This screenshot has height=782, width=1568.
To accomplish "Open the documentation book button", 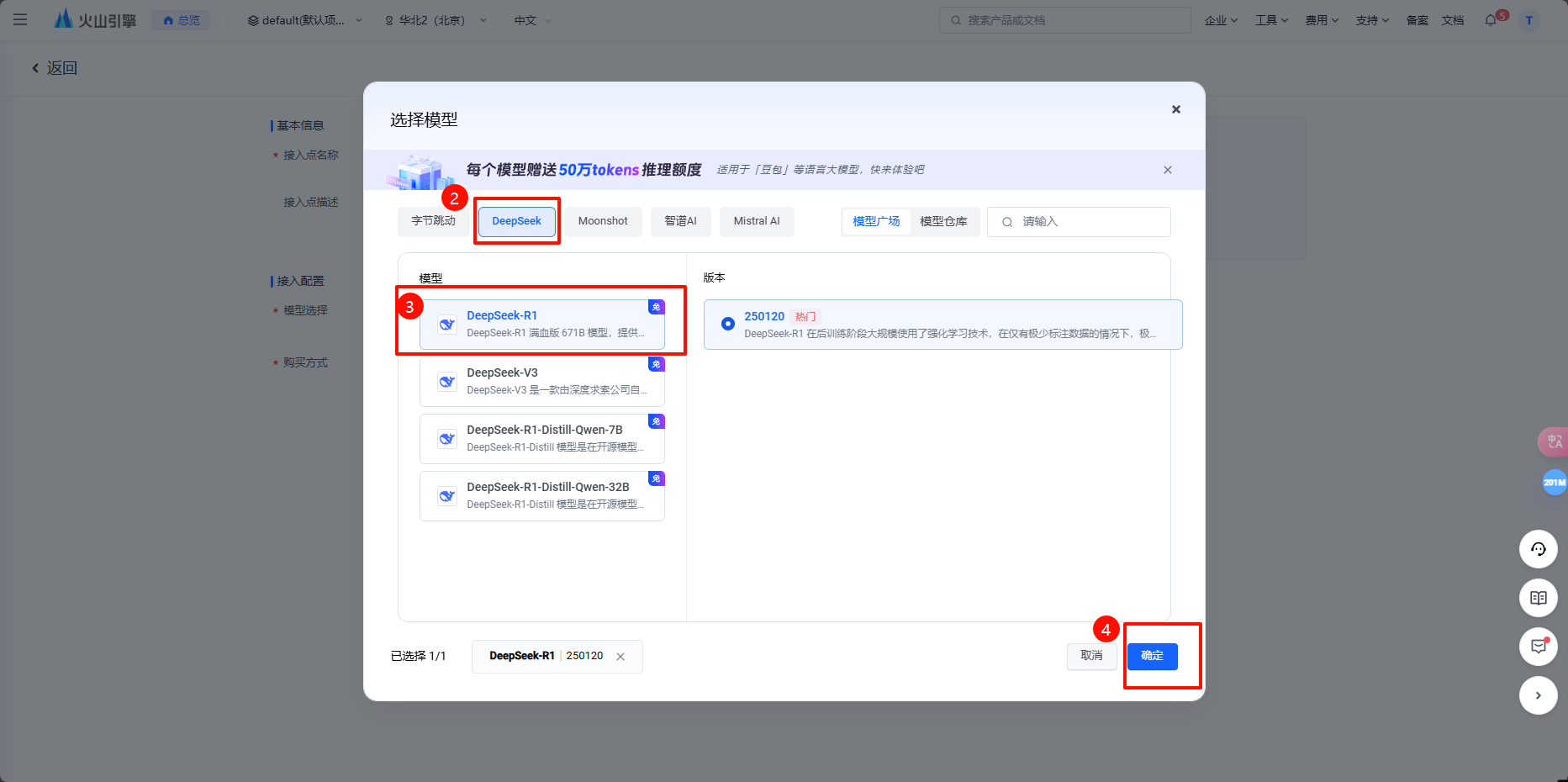I will click(1539, 598).
